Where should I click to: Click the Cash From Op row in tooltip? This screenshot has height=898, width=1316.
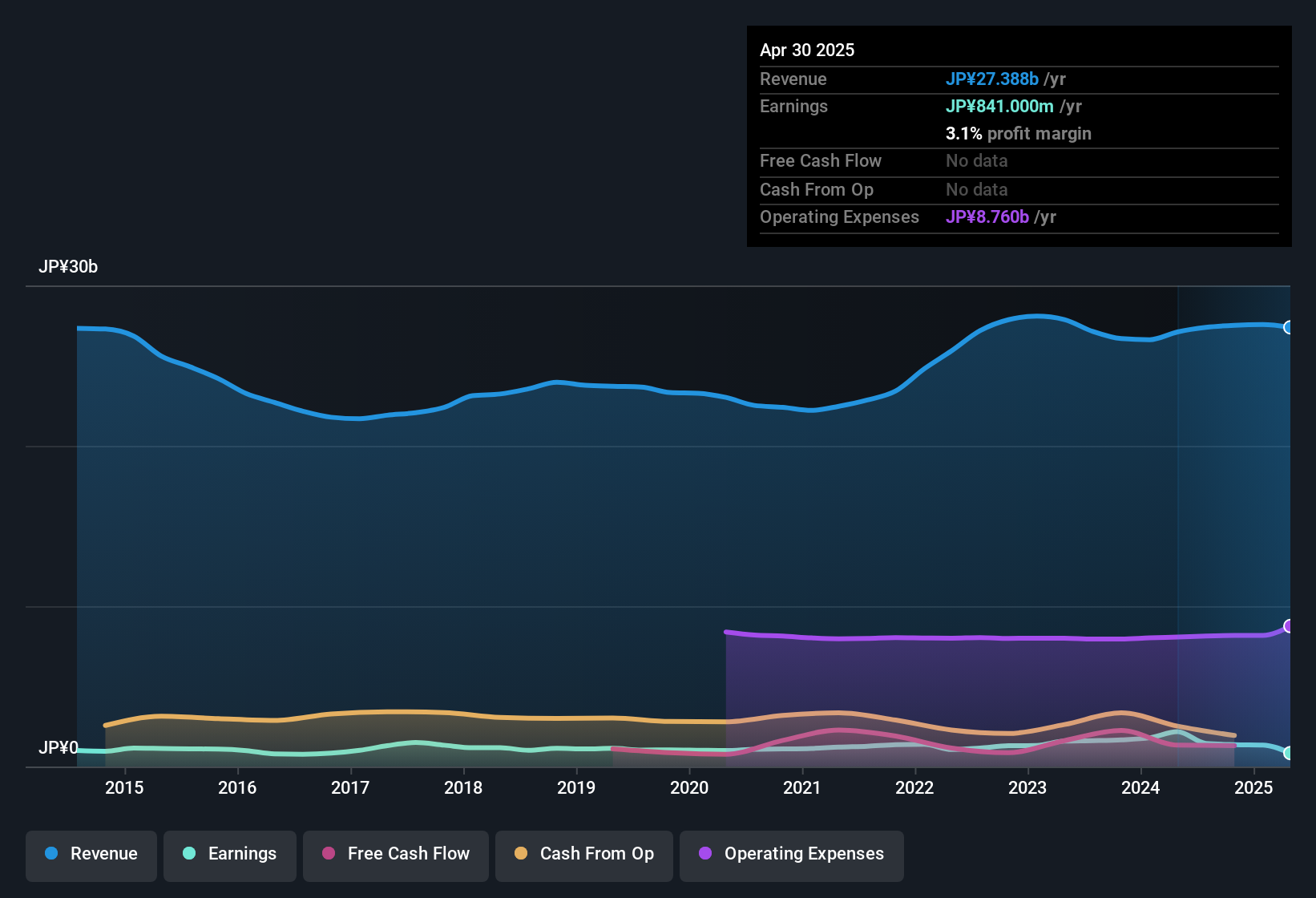[x=1019, y=190]
